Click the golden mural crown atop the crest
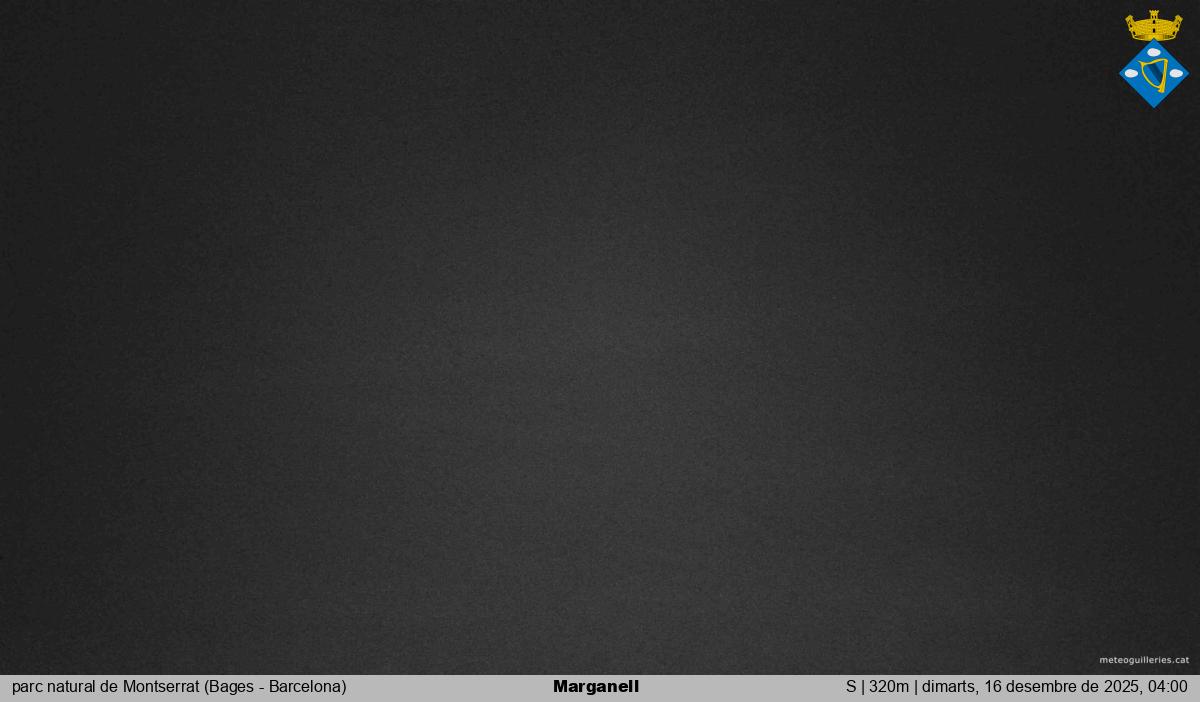This screenshot has width=1200, height=702. click(x=1153, y=28)
